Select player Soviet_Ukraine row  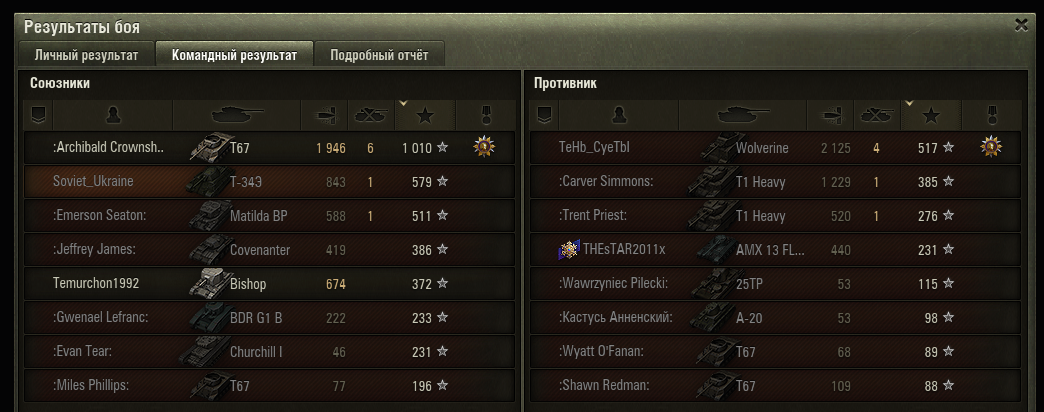point(269,181)
